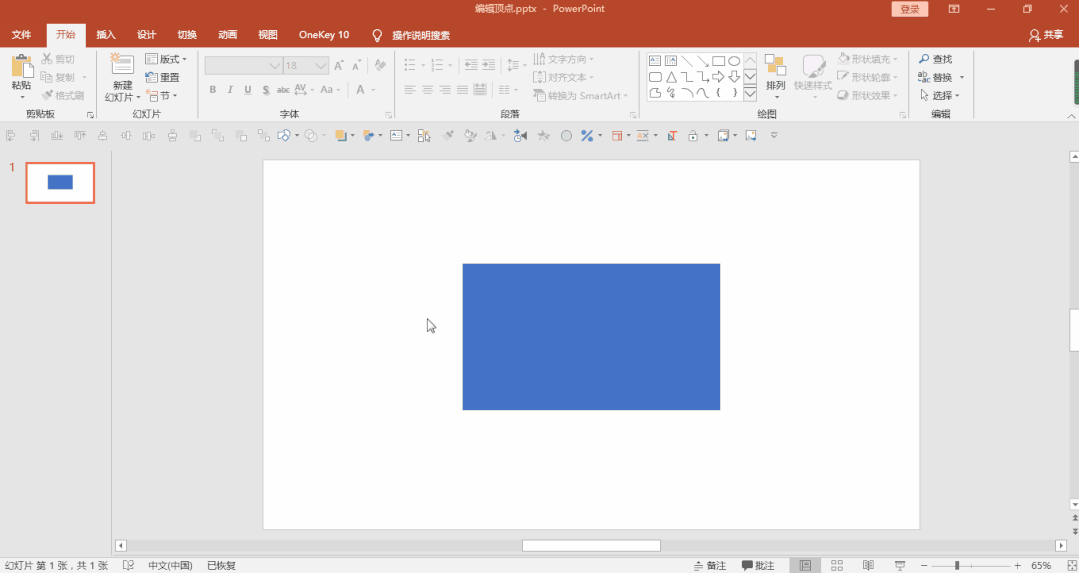Select slide 1 thumbnail
Image resolution: width=1079 pixels, height=573 pixels.
tap(60, 182)
